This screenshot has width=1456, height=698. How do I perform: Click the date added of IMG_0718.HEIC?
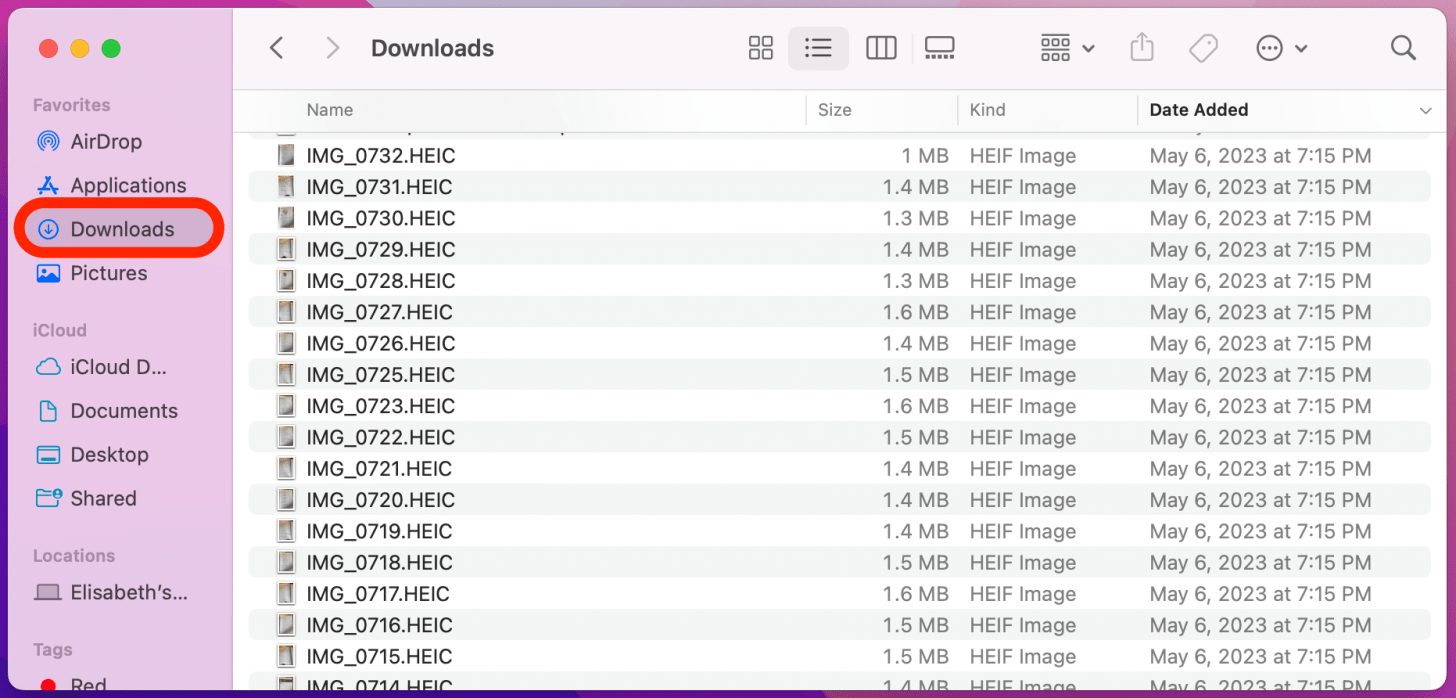(x=1260, y=563)
